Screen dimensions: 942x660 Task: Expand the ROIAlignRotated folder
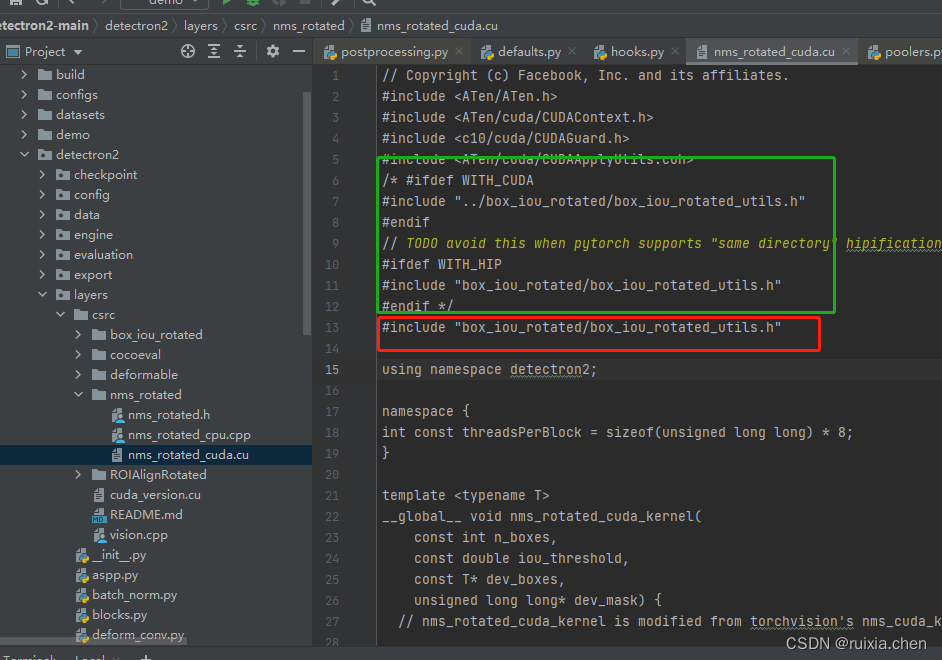tap(77, 474)
